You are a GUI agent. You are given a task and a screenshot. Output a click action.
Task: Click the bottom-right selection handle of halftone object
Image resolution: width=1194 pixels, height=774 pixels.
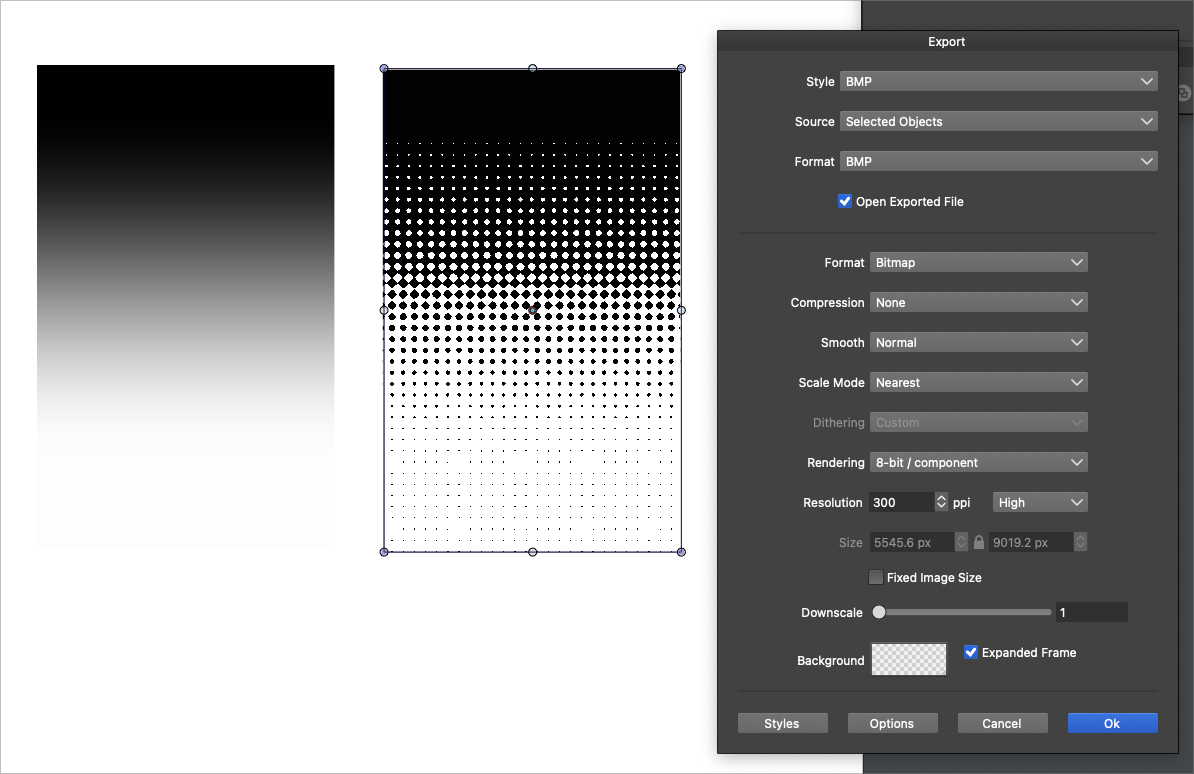click(681, 552)
